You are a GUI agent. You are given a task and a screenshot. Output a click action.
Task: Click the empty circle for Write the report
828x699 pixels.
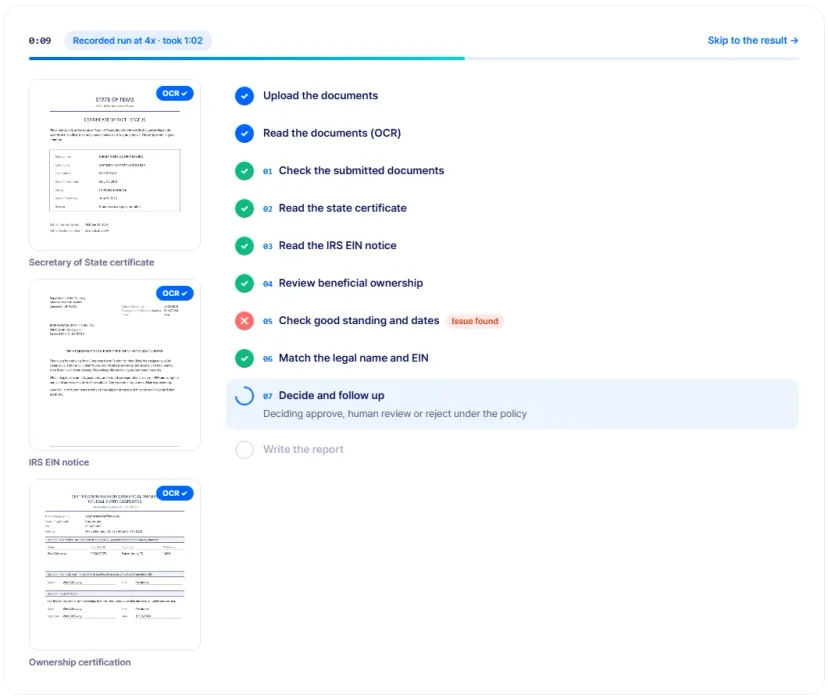click(x=244, y=450)
